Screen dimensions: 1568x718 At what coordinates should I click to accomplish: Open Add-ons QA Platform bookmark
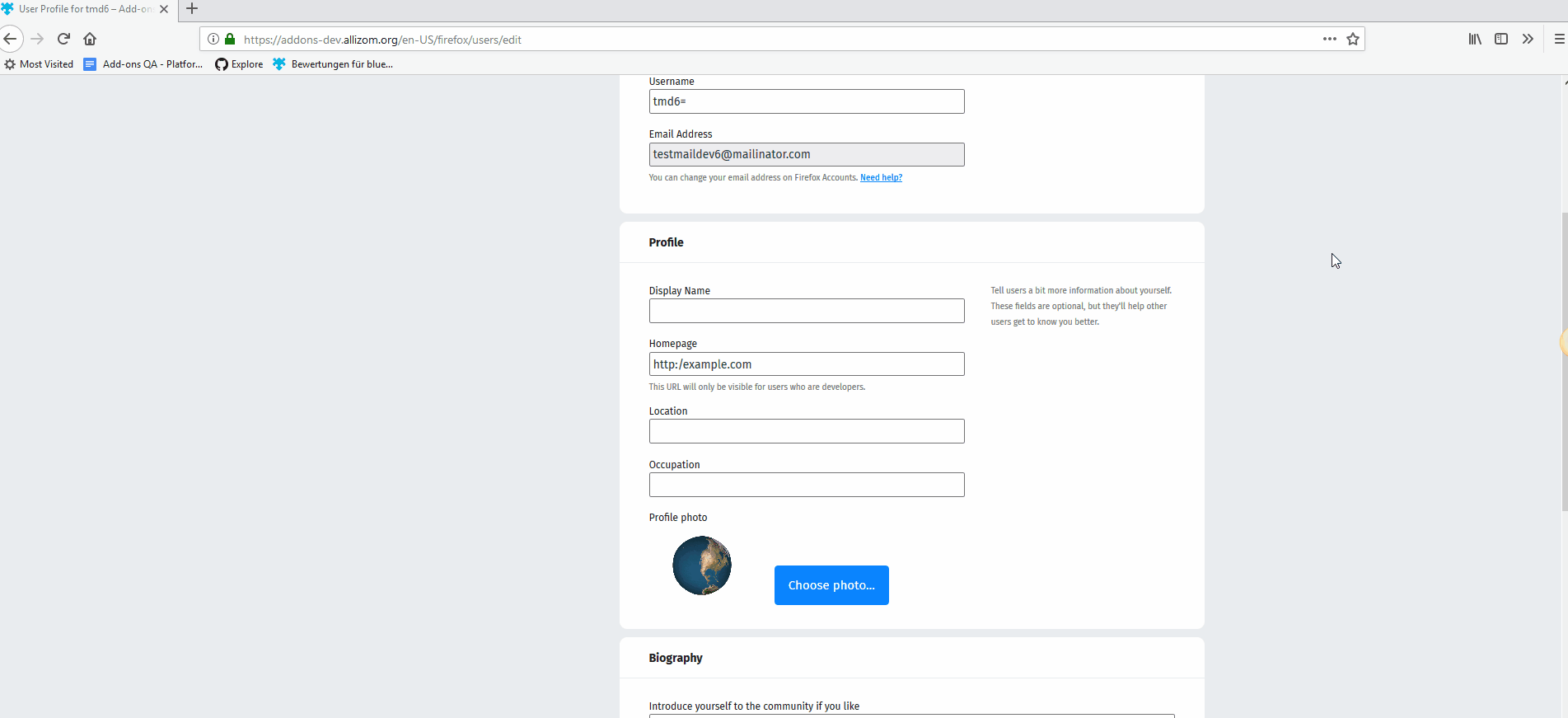coord(143,64)
